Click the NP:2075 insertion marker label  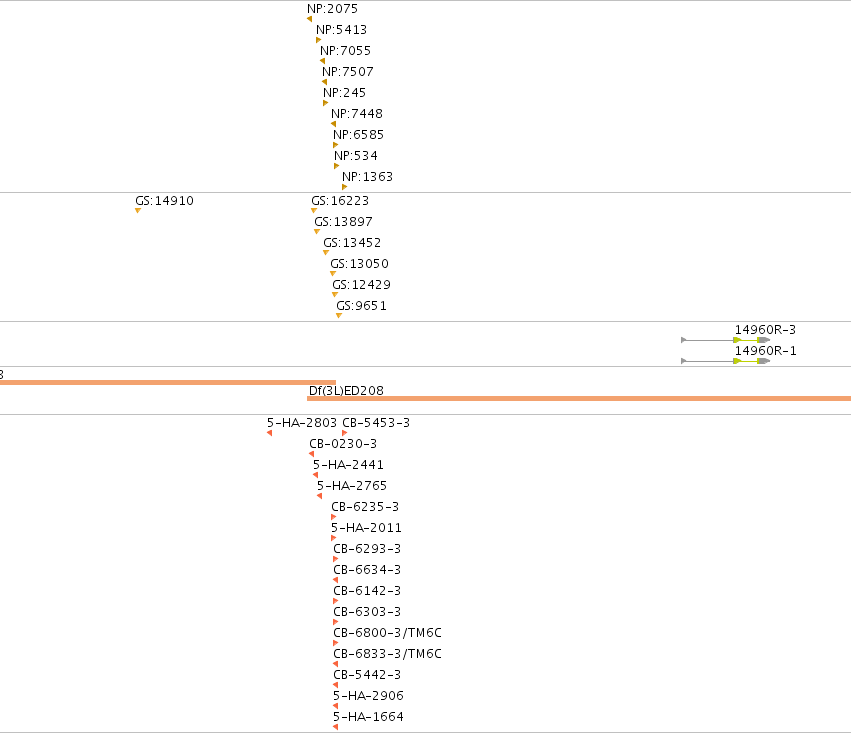[x=332, y=9]
